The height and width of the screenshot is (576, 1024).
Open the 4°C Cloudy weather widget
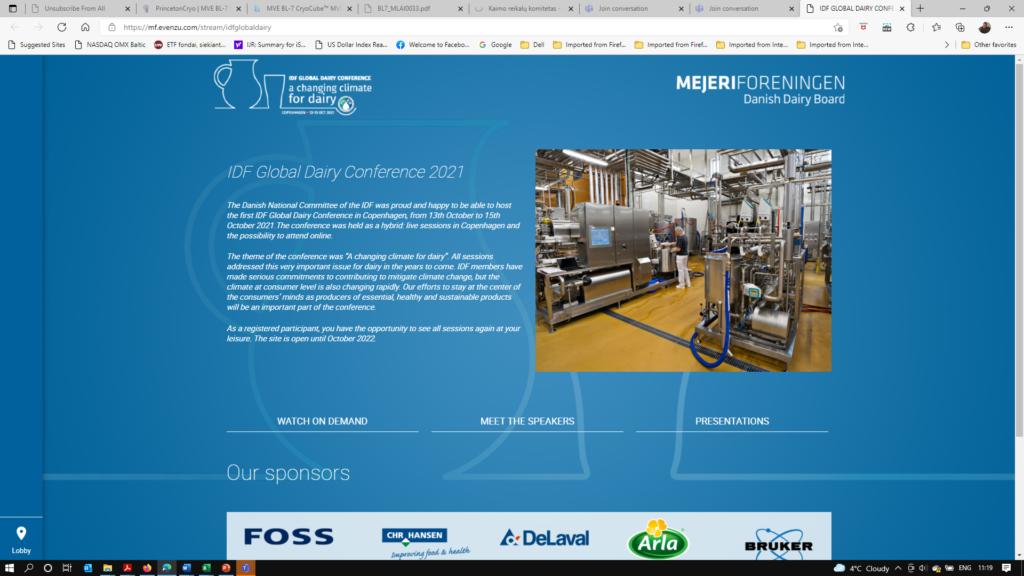(861, 568)
